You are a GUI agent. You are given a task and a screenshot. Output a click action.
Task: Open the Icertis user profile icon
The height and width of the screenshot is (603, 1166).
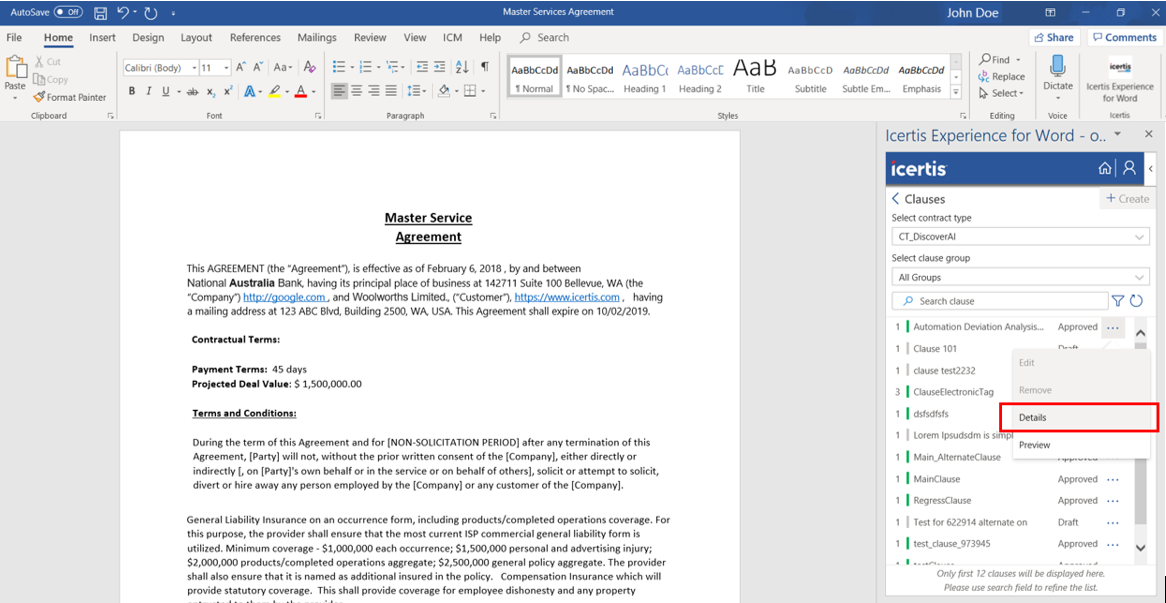coord(1129,168)
